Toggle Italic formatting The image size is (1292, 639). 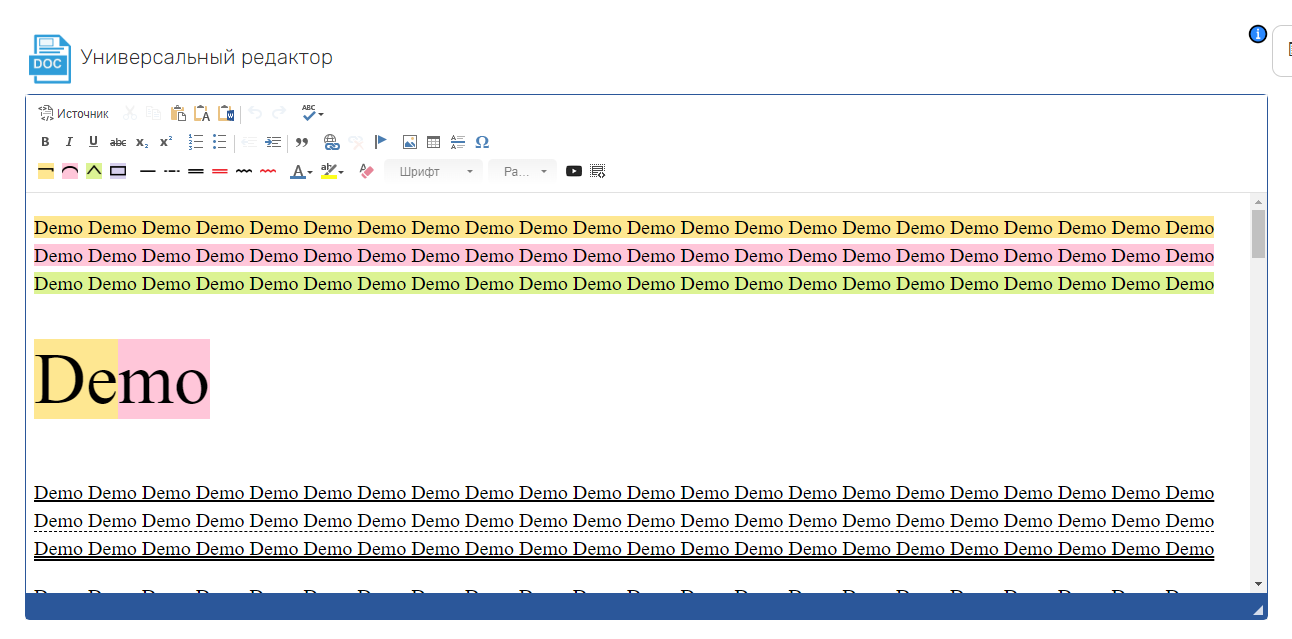pyautogui.click(x=69, y=142)
